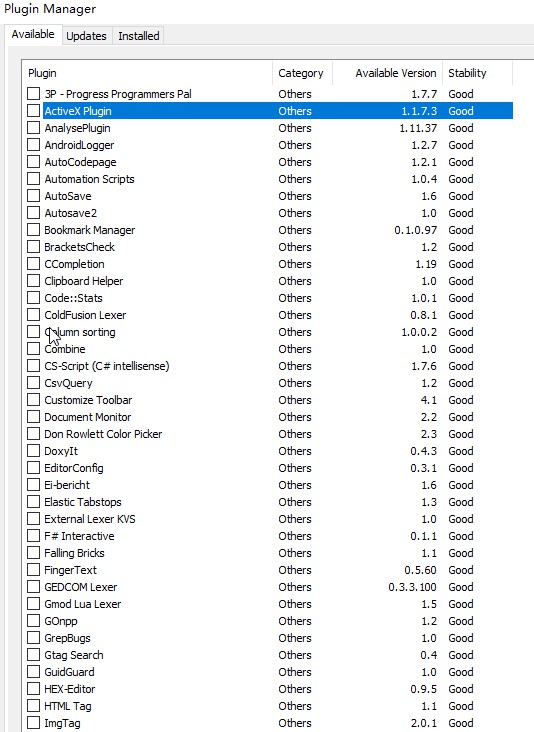
Task: Click the CsvQuery plugin name
Action: 68,383
